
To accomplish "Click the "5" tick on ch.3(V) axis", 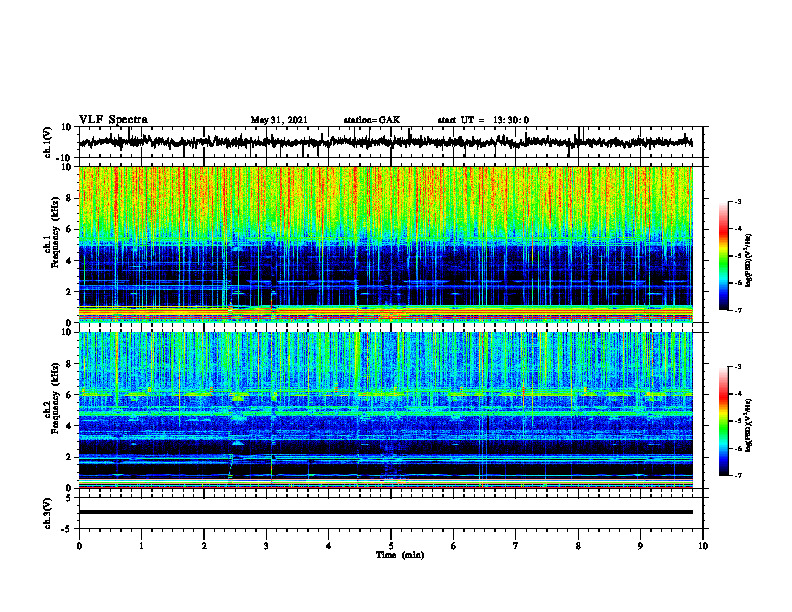I will click(x=70, y=498).
